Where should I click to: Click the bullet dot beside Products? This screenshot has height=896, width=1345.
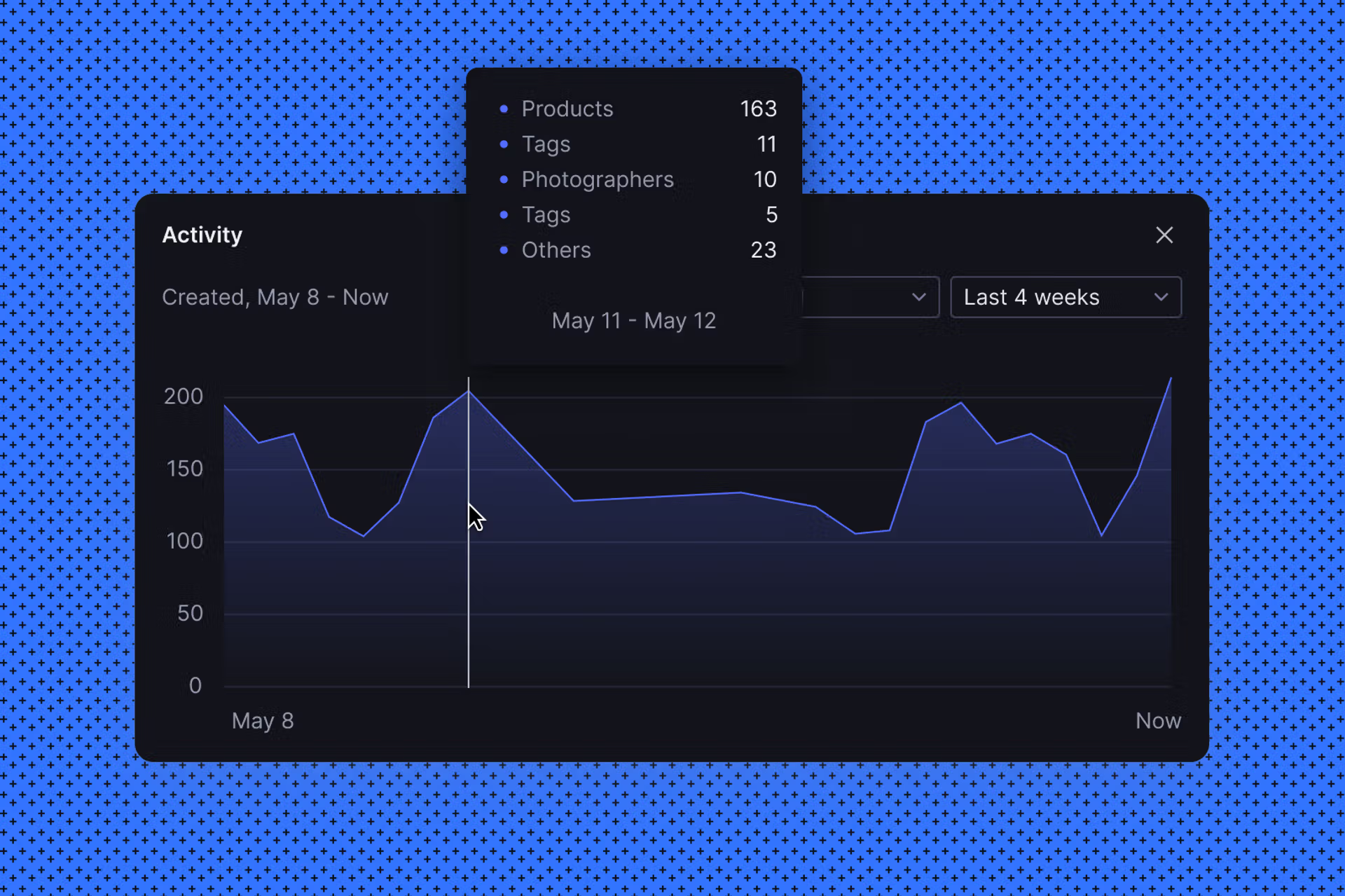[x=504, y=109]
